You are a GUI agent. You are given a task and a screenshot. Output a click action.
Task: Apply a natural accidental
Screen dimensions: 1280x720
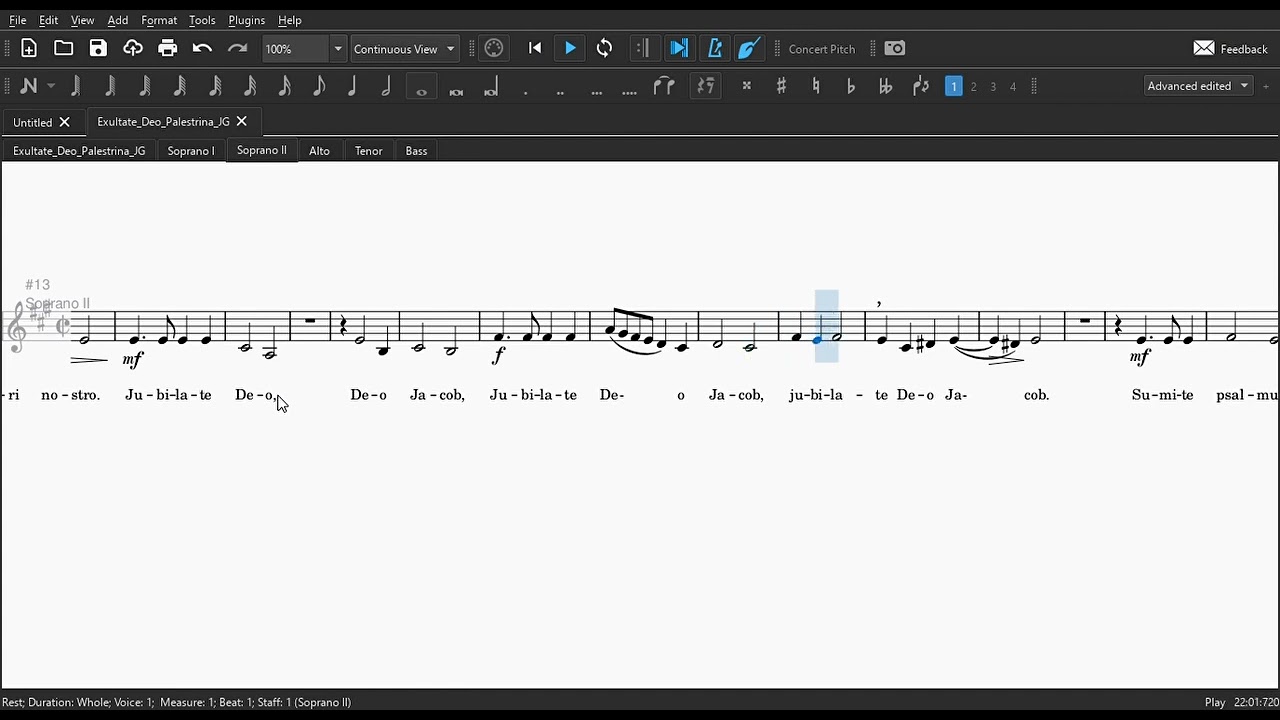coord(816,86)
